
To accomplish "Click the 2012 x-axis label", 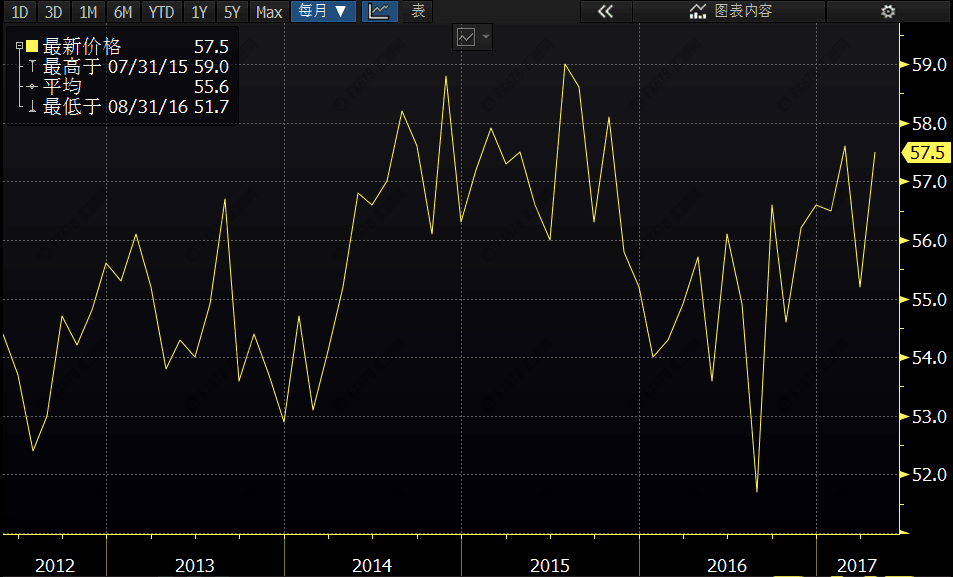I will [x=55, y=565].
